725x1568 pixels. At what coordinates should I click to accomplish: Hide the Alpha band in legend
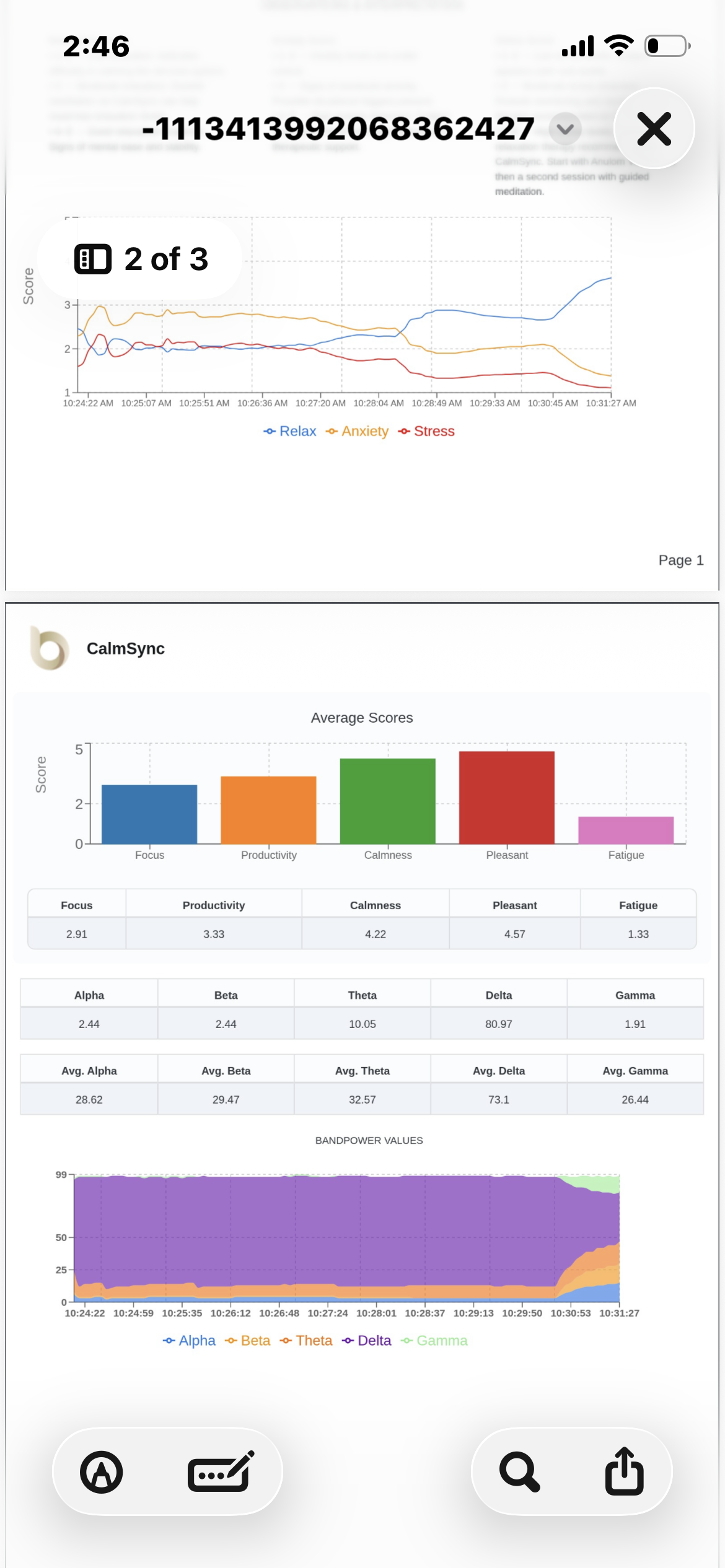[x=190, y=1341]
